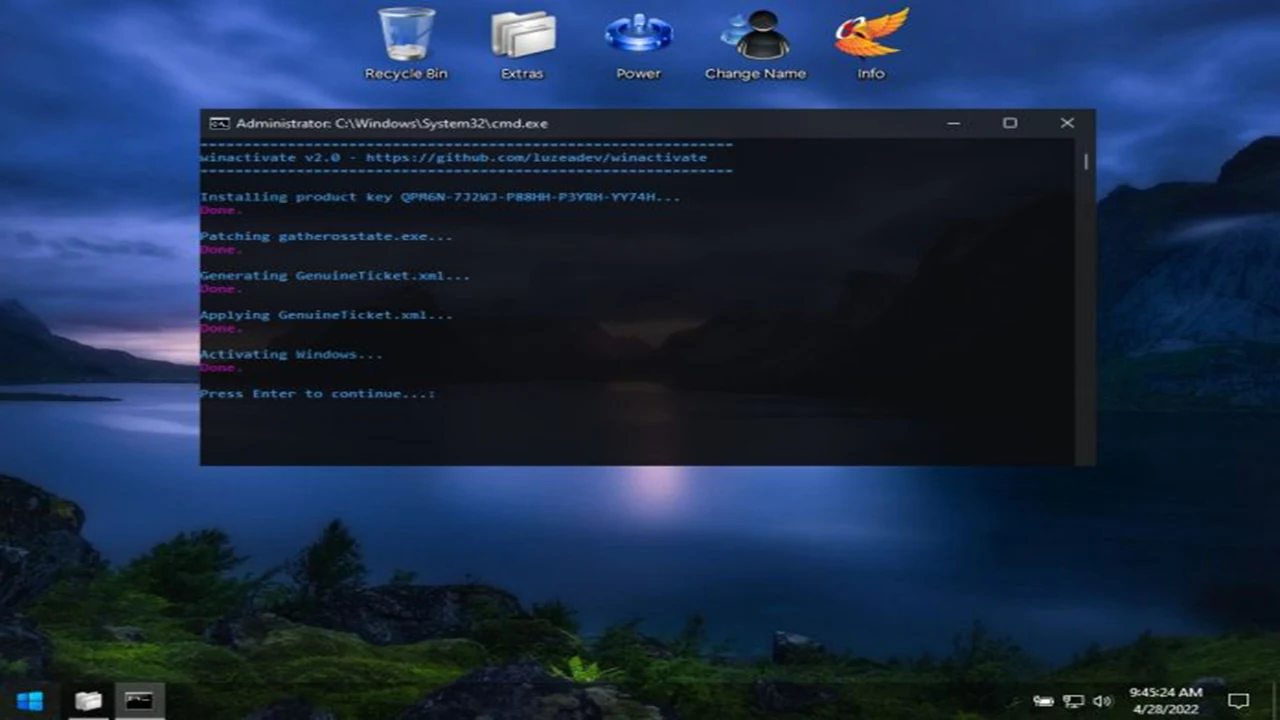1280x720 pixels.
Task: Click the 'Installing product key' line
Action: point(440,197)
